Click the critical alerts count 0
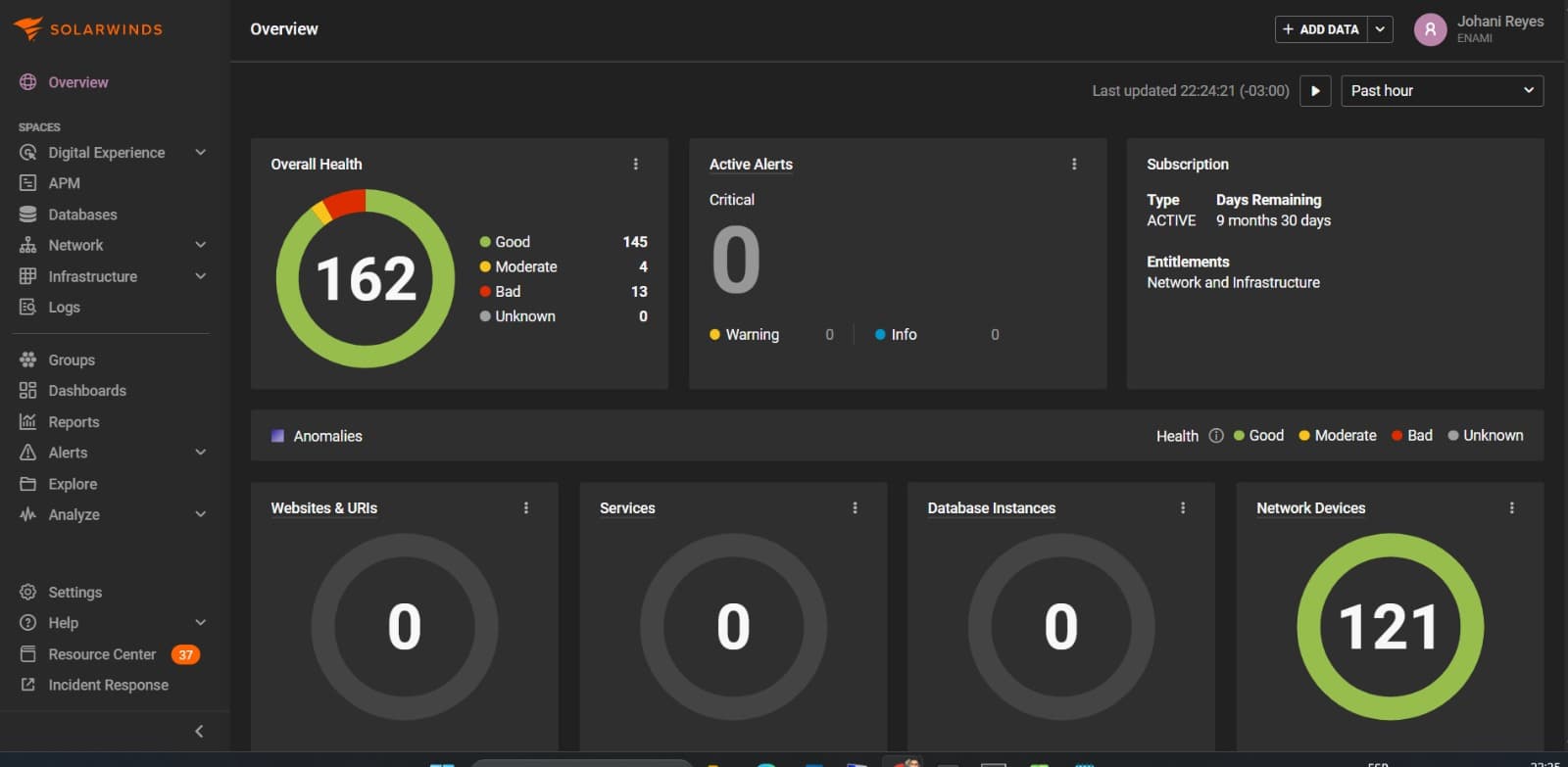The width and height of the screenshot is (1568, 767). point(736,260)
